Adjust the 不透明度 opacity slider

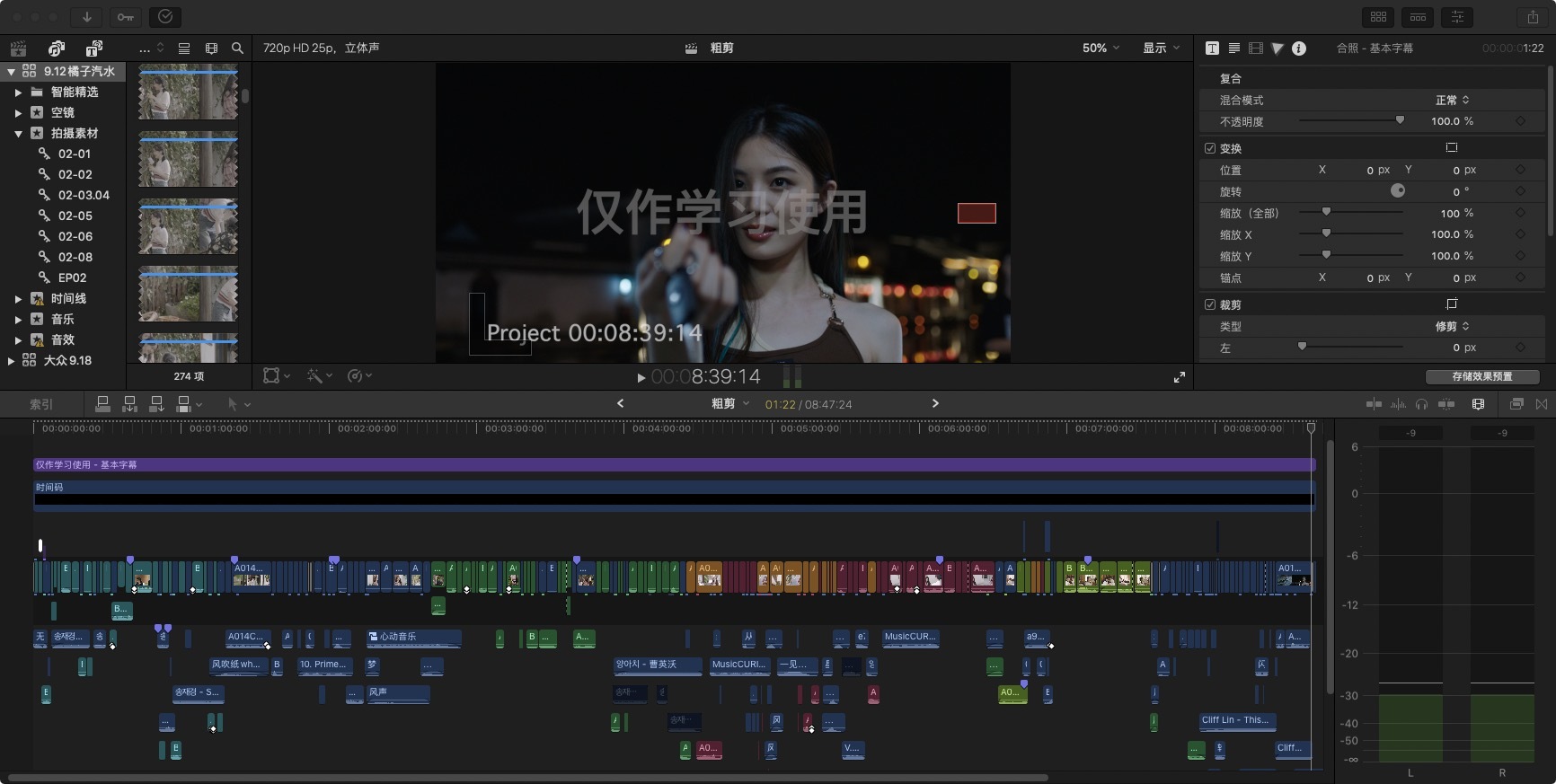click(x=1399, y=121)
